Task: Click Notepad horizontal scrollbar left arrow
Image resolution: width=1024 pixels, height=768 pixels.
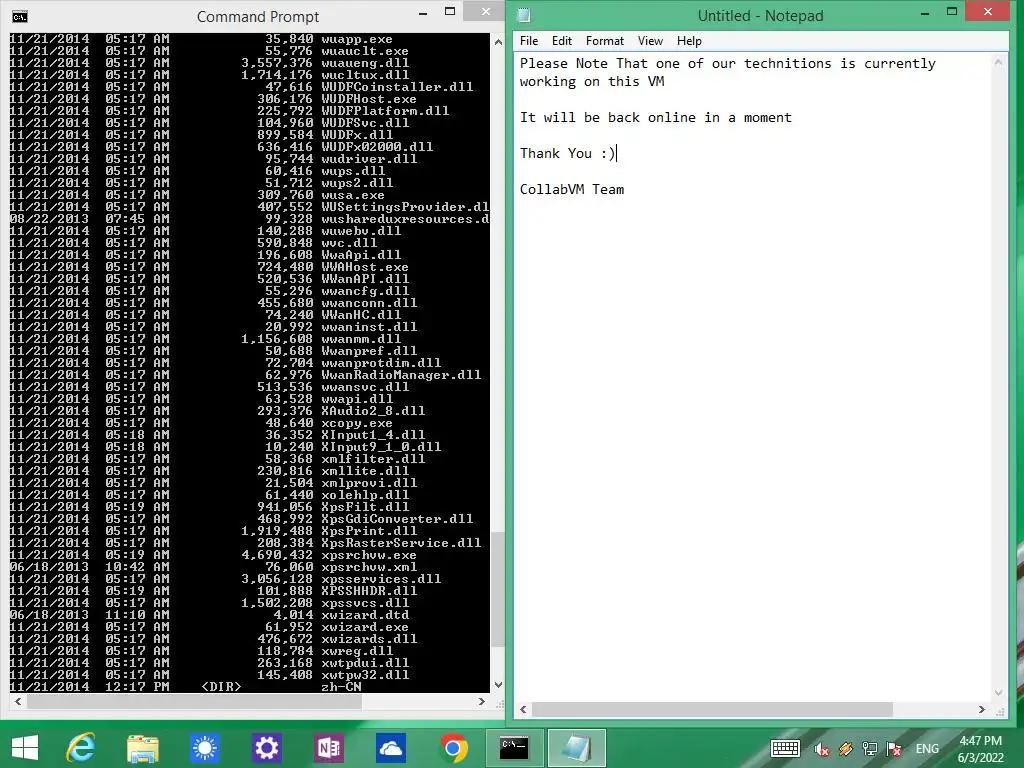Action: pyautogui.click(x=523, y=709)
